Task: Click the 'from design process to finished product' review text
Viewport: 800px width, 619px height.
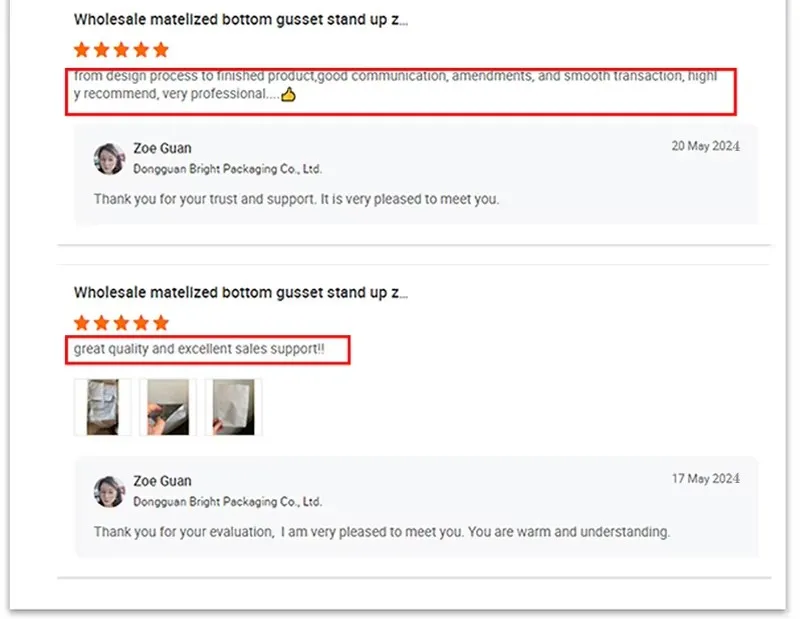Action: (x=395, y=85)
